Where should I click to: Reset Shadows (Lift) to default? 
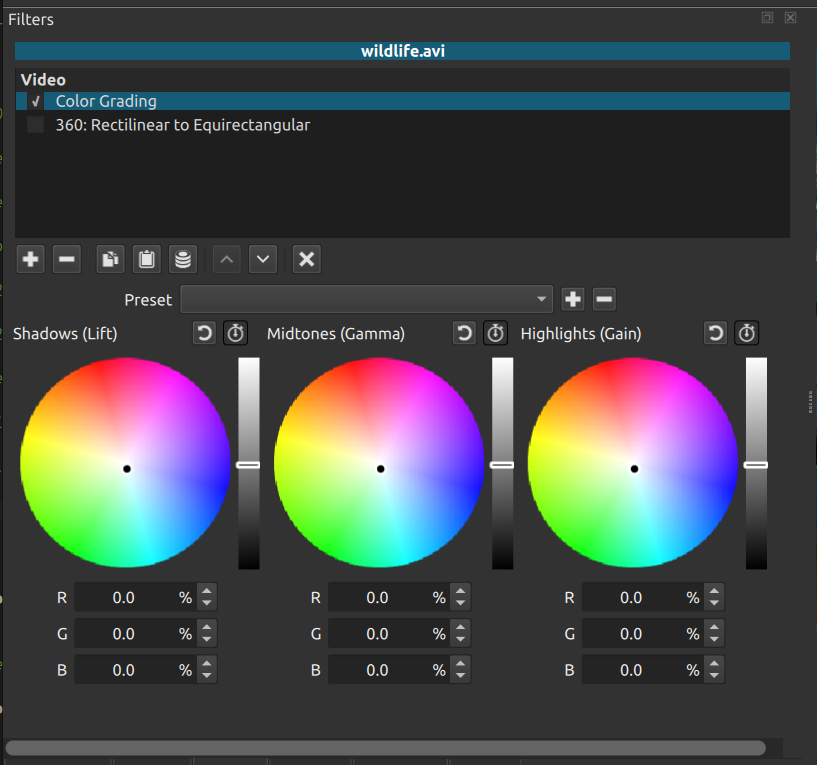[205, 333]
